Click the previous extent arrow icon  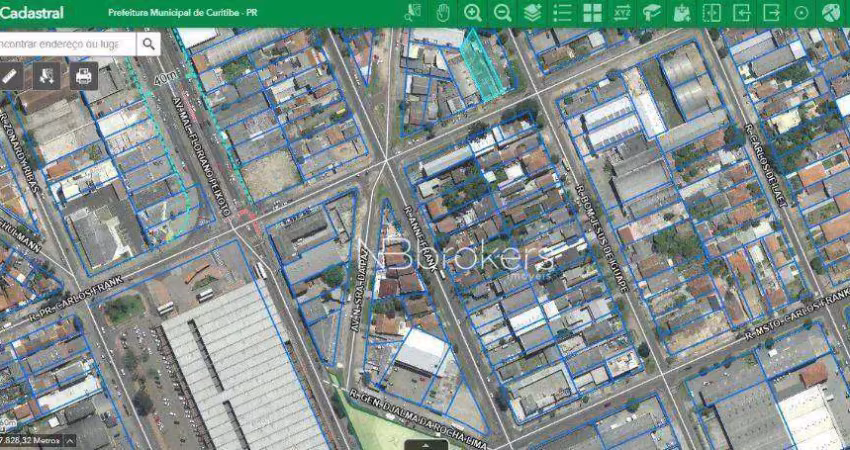[x=741, y=13]
